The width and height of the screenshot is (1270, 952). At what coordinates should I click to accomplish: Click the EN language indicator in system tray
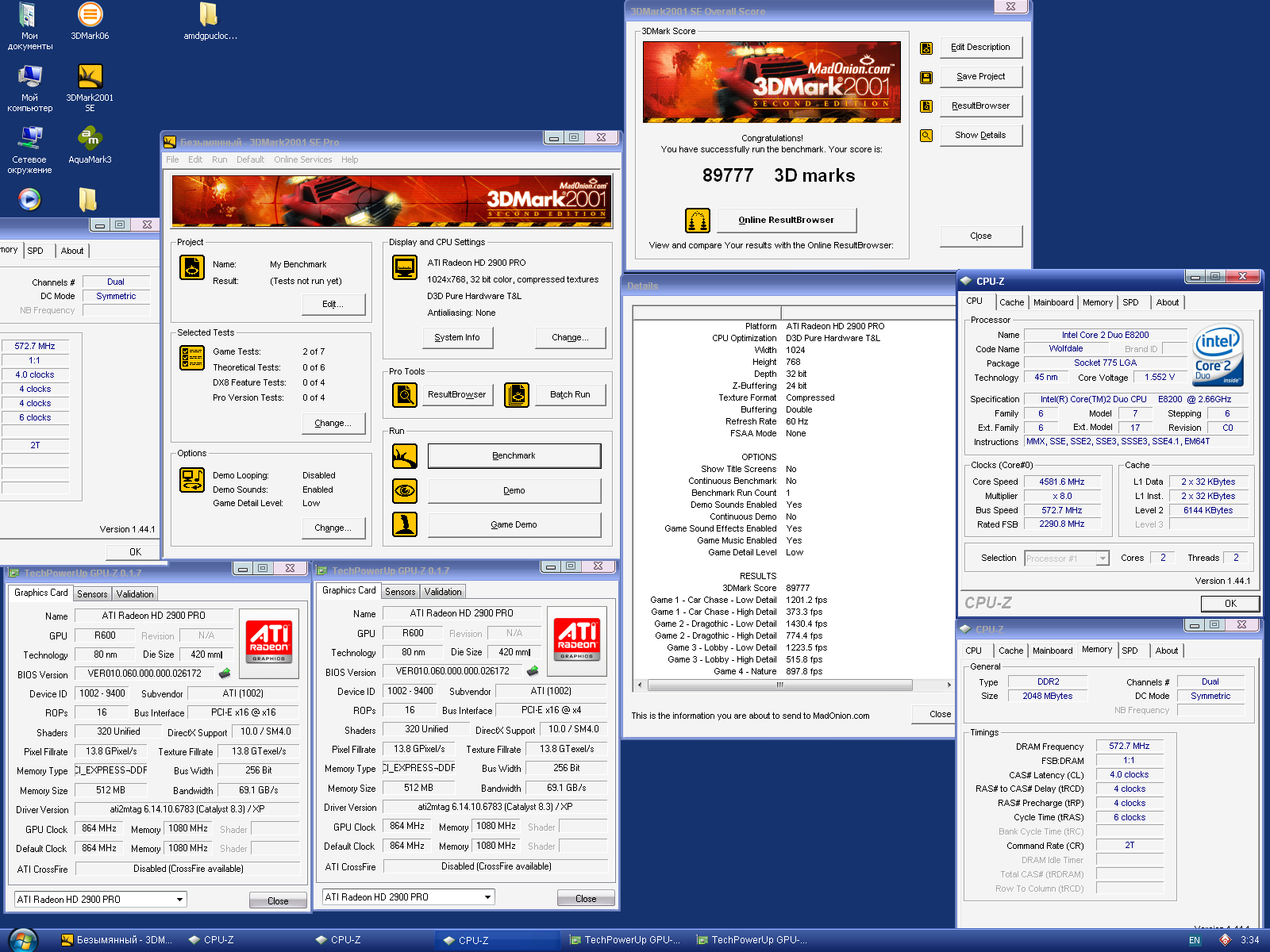coord(1195,941)
